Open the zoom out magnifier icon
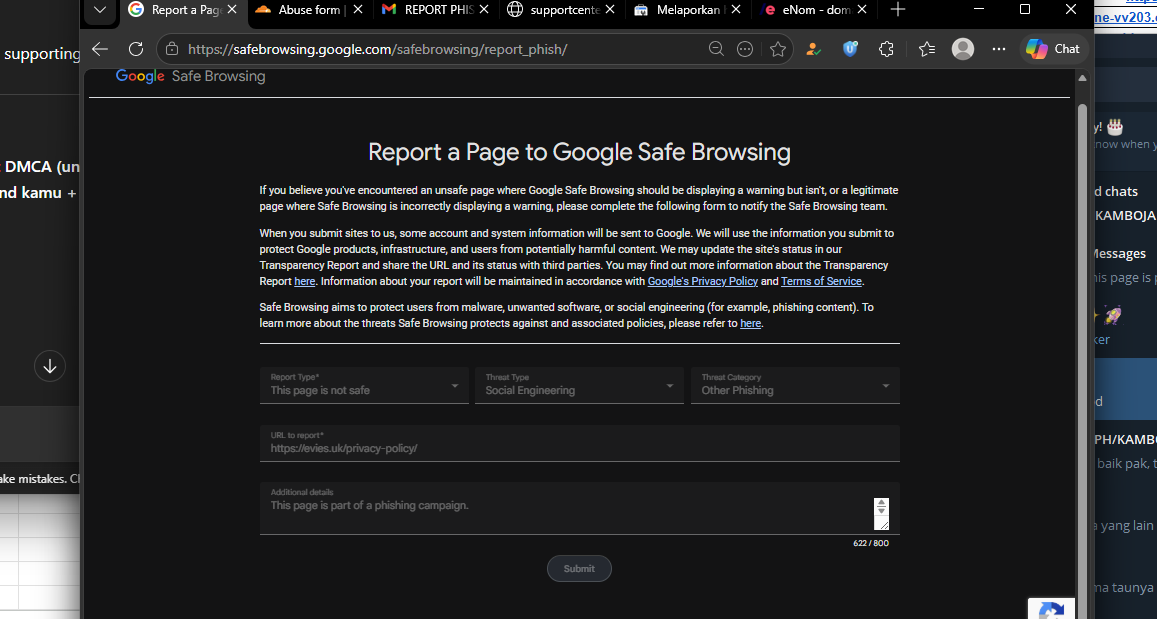This screenshot has height=619, width=1157. pyautogui.click(x=716, y=49)
